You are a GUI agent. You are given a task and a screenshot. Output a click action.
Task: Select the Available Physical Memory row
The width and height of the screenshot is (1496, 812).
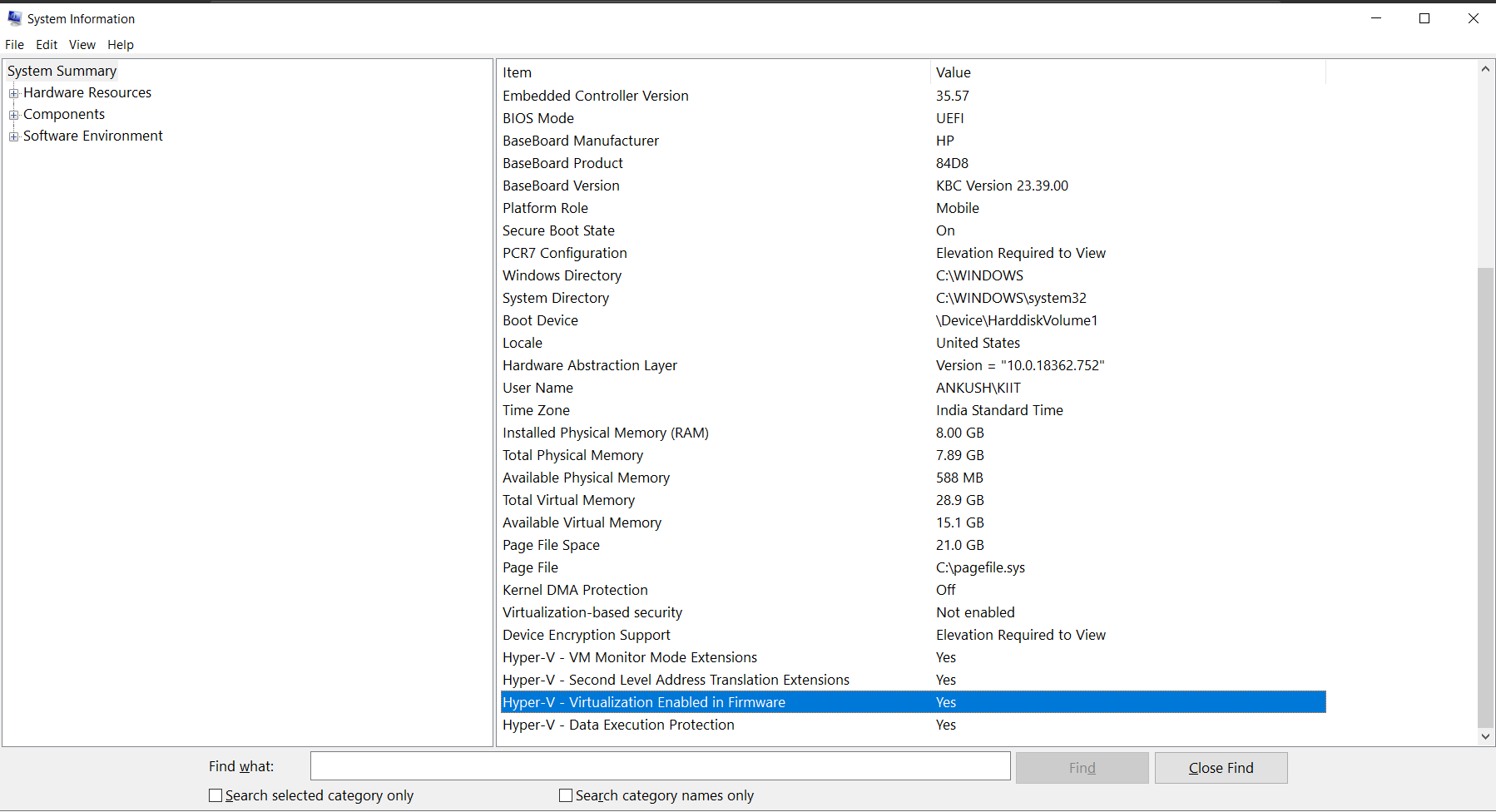(x=913, y=478)
